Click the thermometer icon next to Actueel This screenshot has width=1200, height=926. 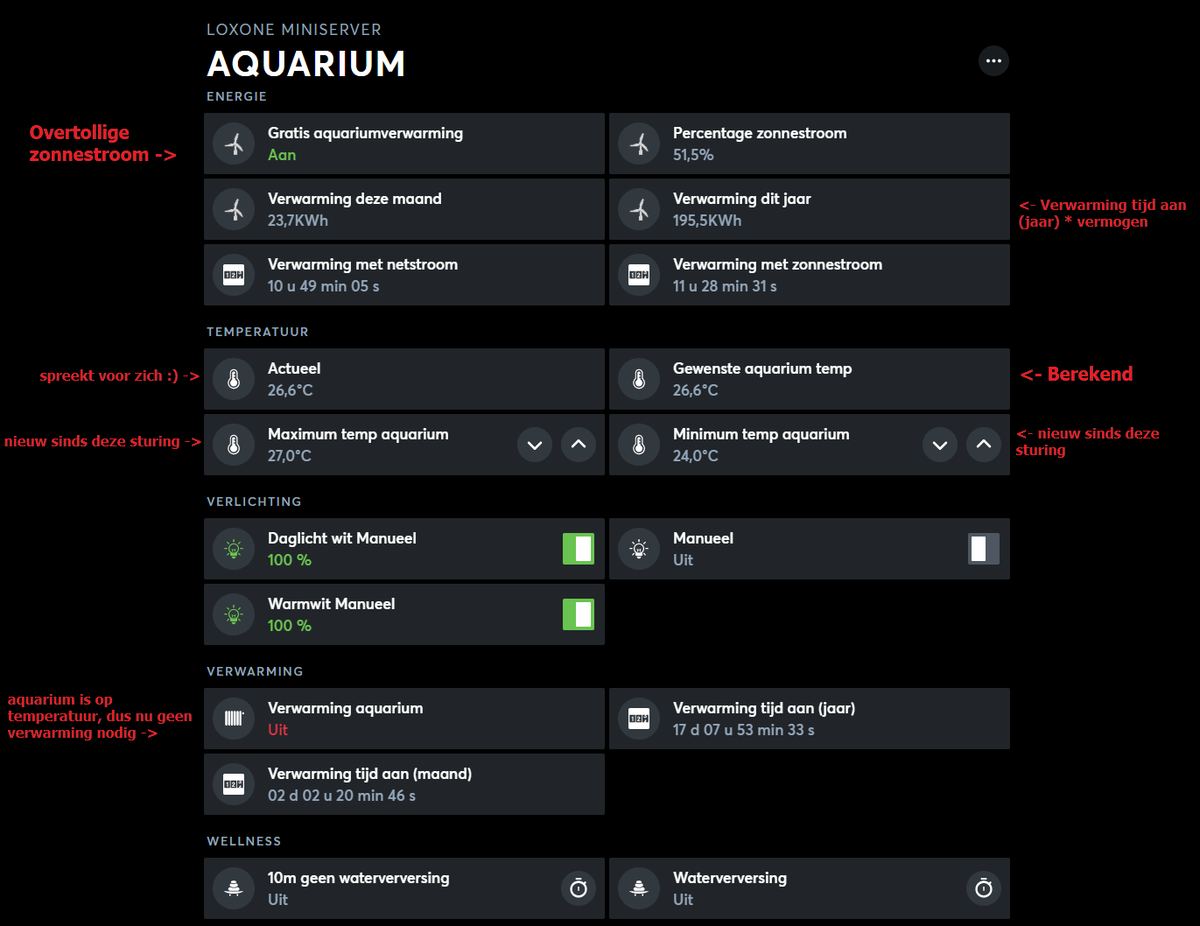[234, 379]
